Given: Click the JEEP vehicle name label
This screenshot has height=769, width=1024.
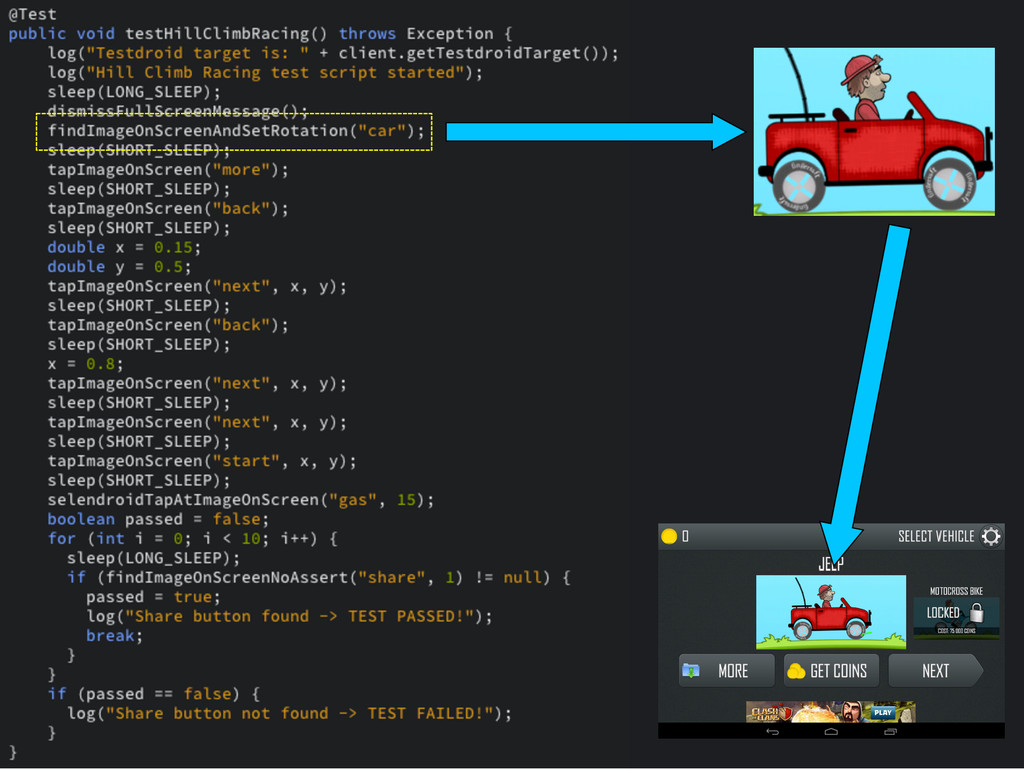Looking at the screenshot, I should pos(831,564).
